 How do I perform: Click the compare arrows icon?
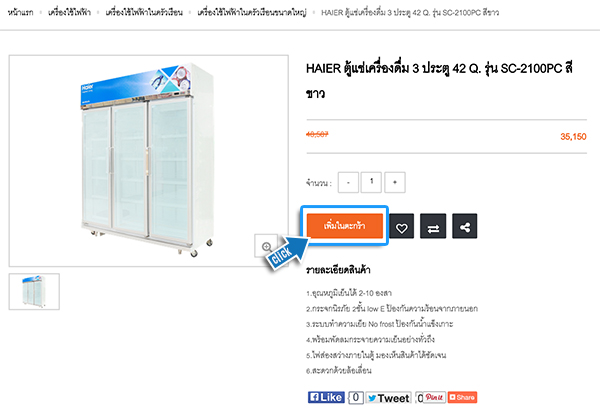click(x=433, y=226)
